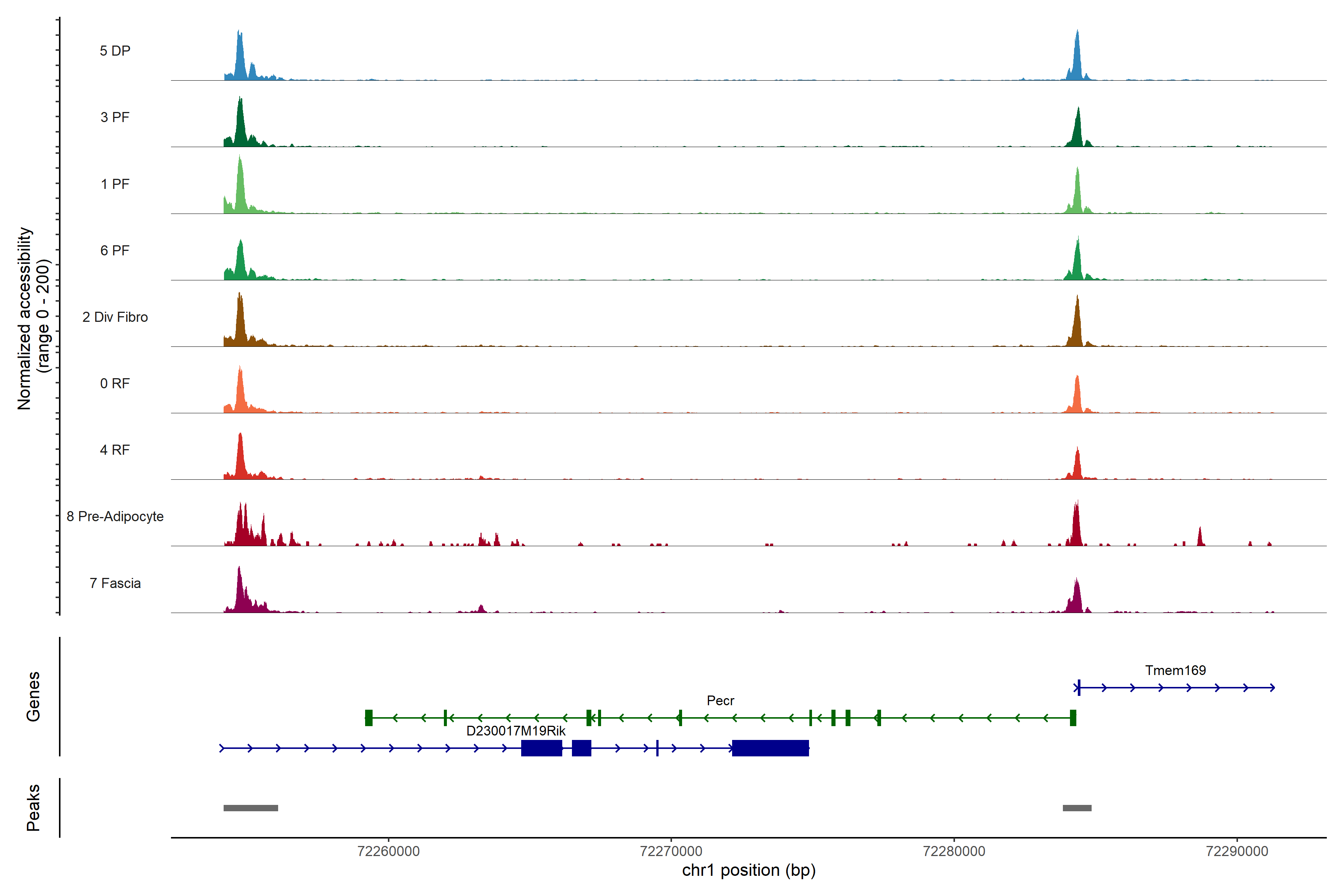Viewport: 1344px width, 896px height.
Task: Click the Tmem169 gene name
Action: tap(1175, 670)
